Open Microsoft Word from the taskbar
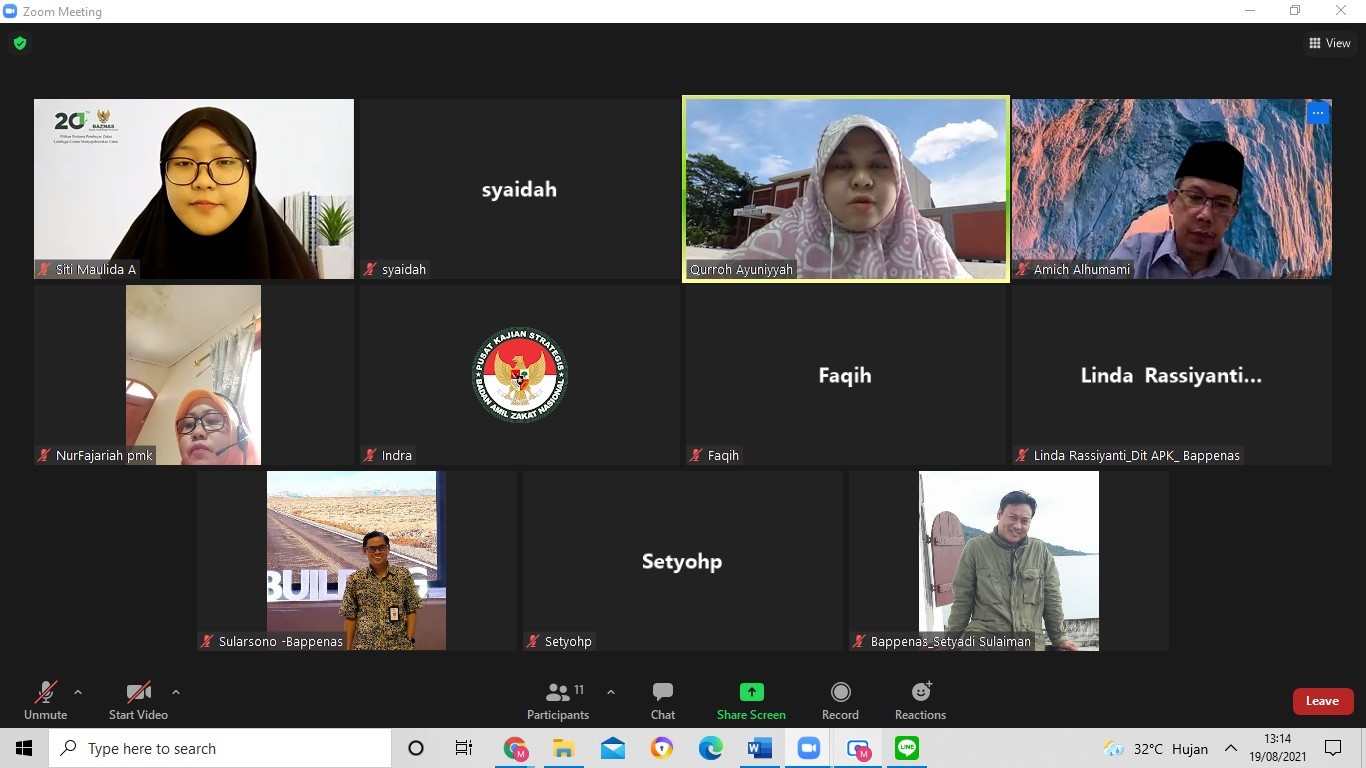The width and height of the screenshot is (1366, 768). (x=759, y=748)
